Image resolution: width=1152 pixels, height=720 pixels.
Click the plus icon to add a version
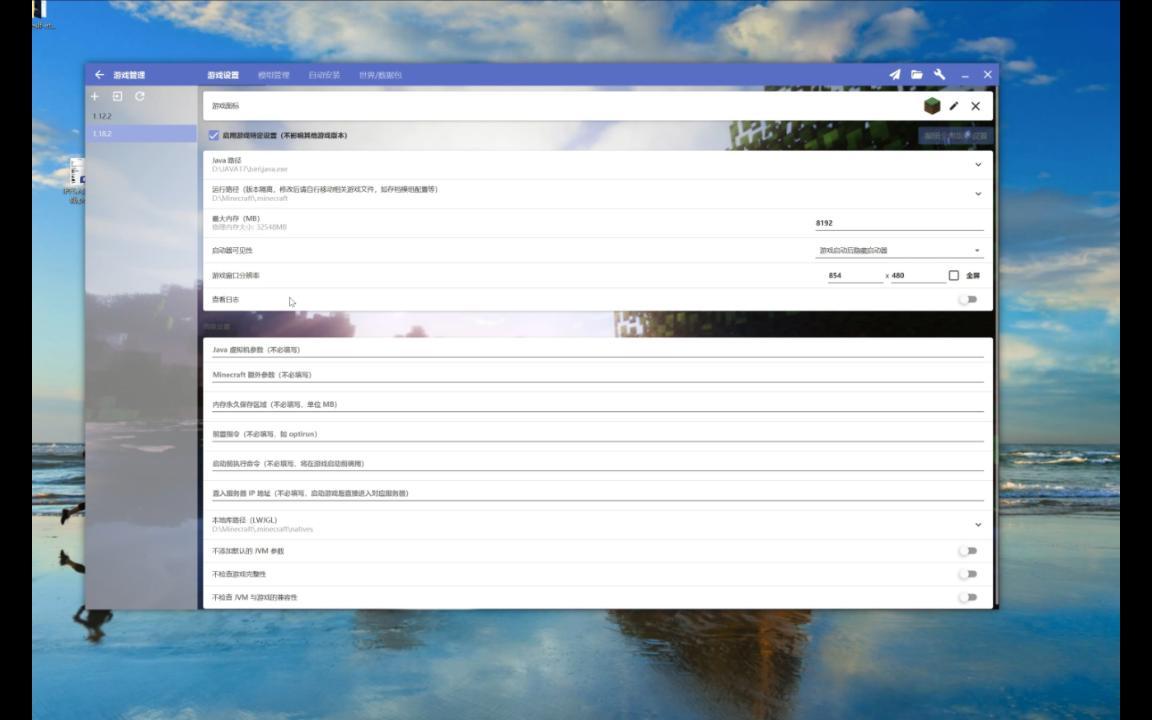[94, 96]
